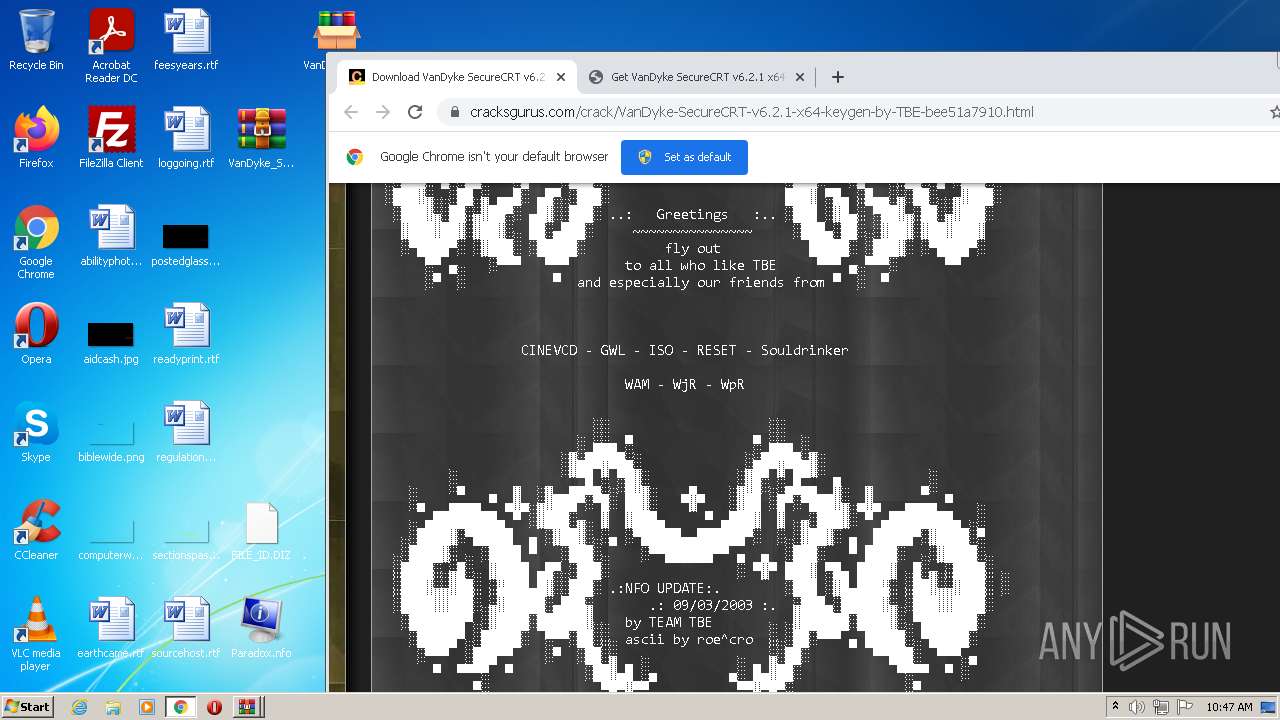Open the feesyears.rtf document icon

point(186,40)
